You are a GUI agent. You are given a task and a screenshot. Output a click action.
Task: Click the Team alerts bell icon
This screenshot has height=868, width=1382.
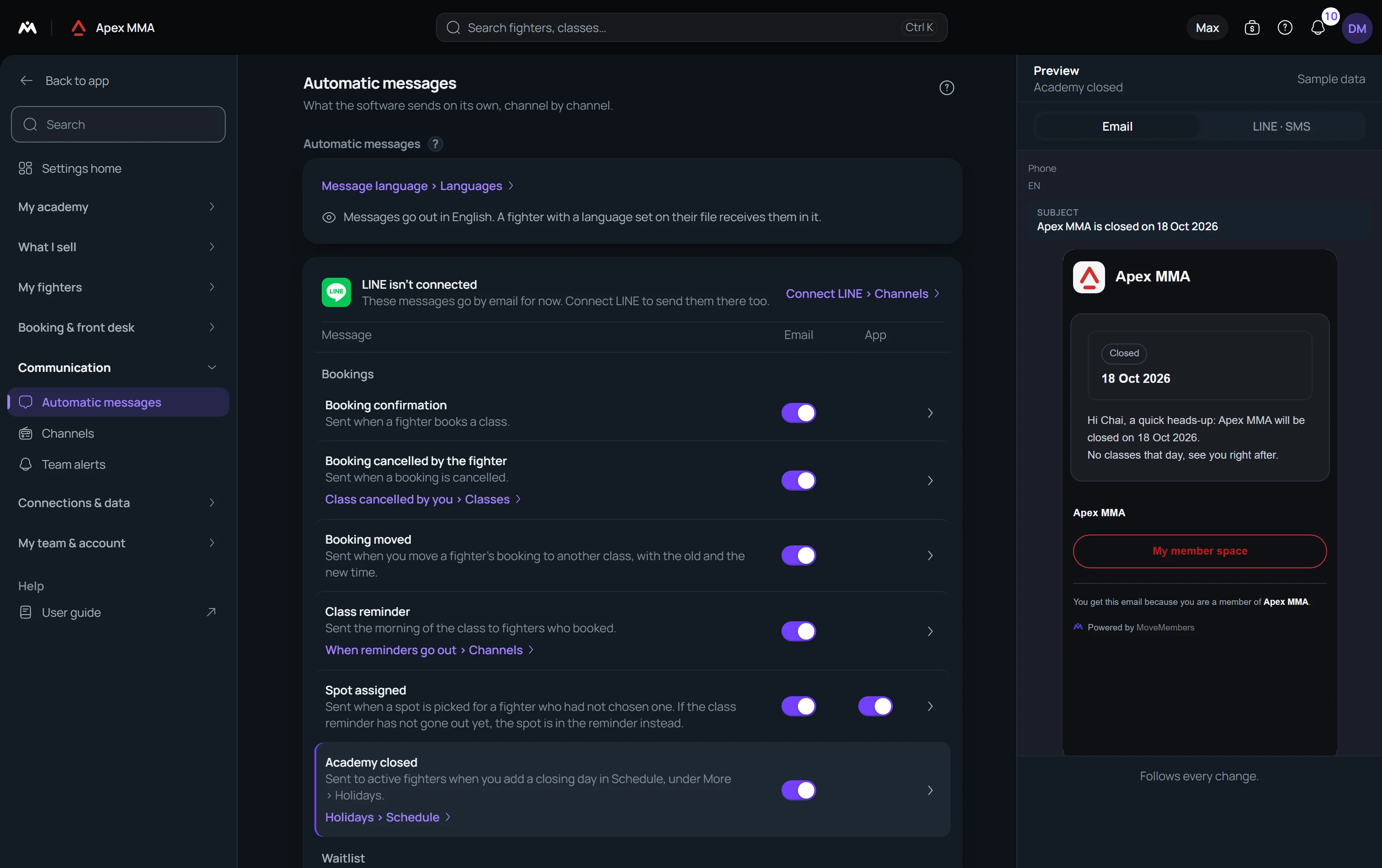[25, 464]
